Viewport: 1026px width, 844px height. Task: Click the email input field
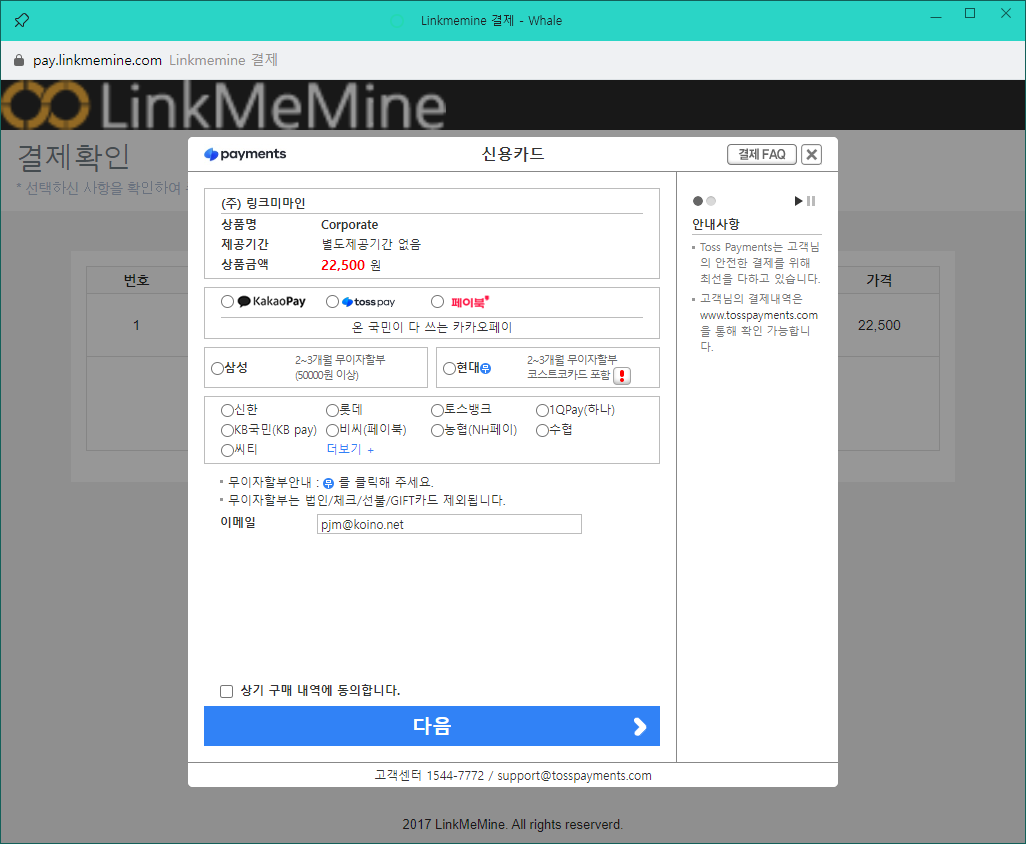point(449,524)
